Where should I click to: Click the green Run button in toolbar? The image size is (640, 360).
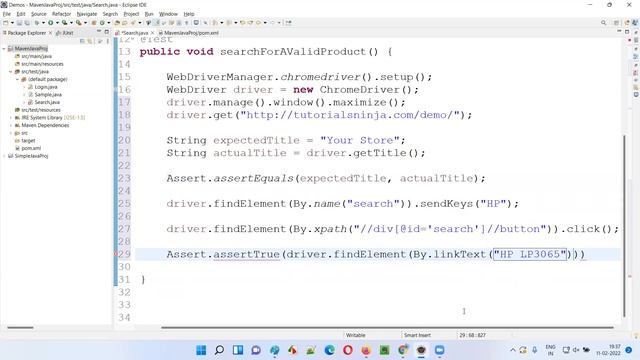tap(50, 23)
